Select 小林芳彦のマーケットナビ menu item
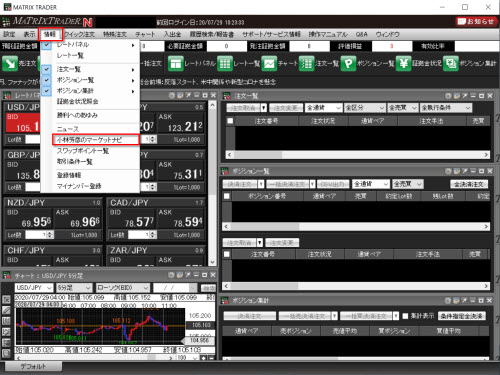The image size is (500, 375). coord(96,140)
